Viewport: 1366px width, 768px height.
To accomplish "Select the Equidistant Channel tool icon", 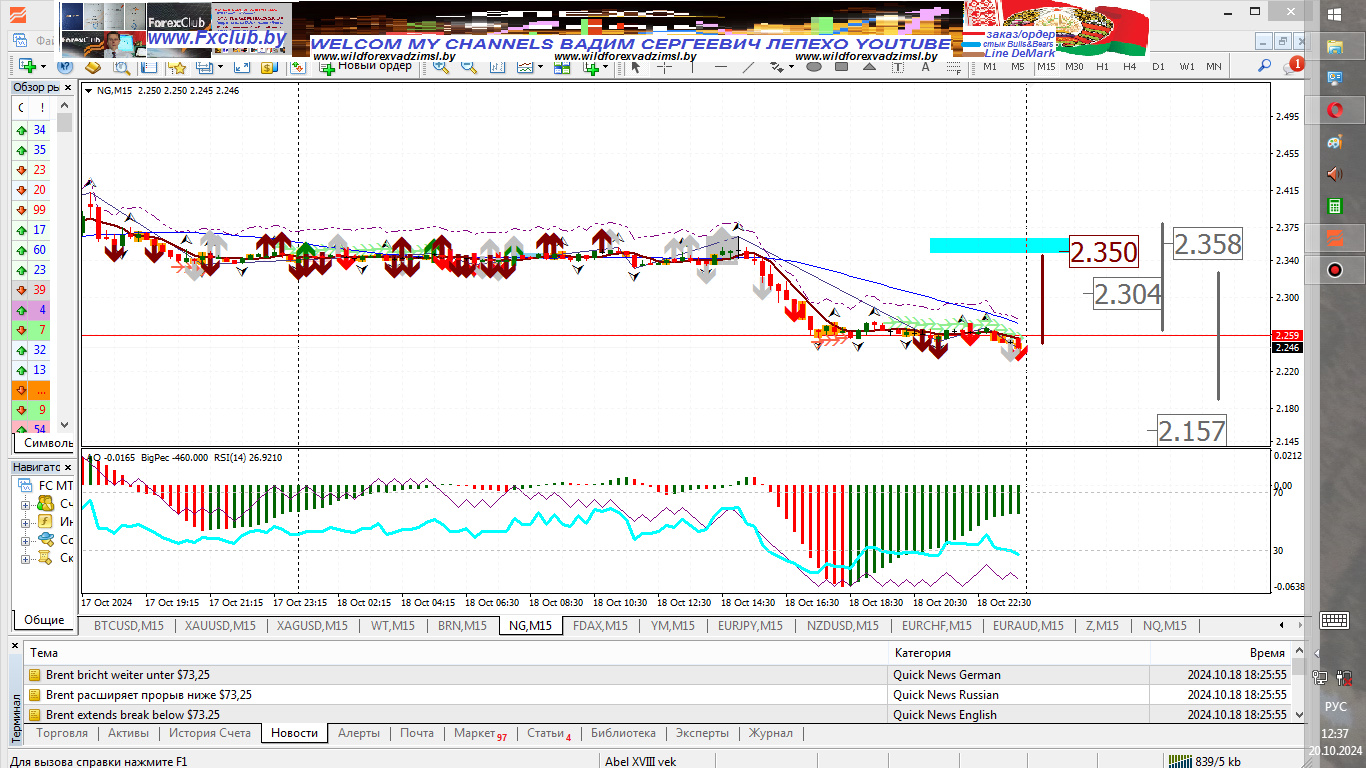I will pos(776,67).
